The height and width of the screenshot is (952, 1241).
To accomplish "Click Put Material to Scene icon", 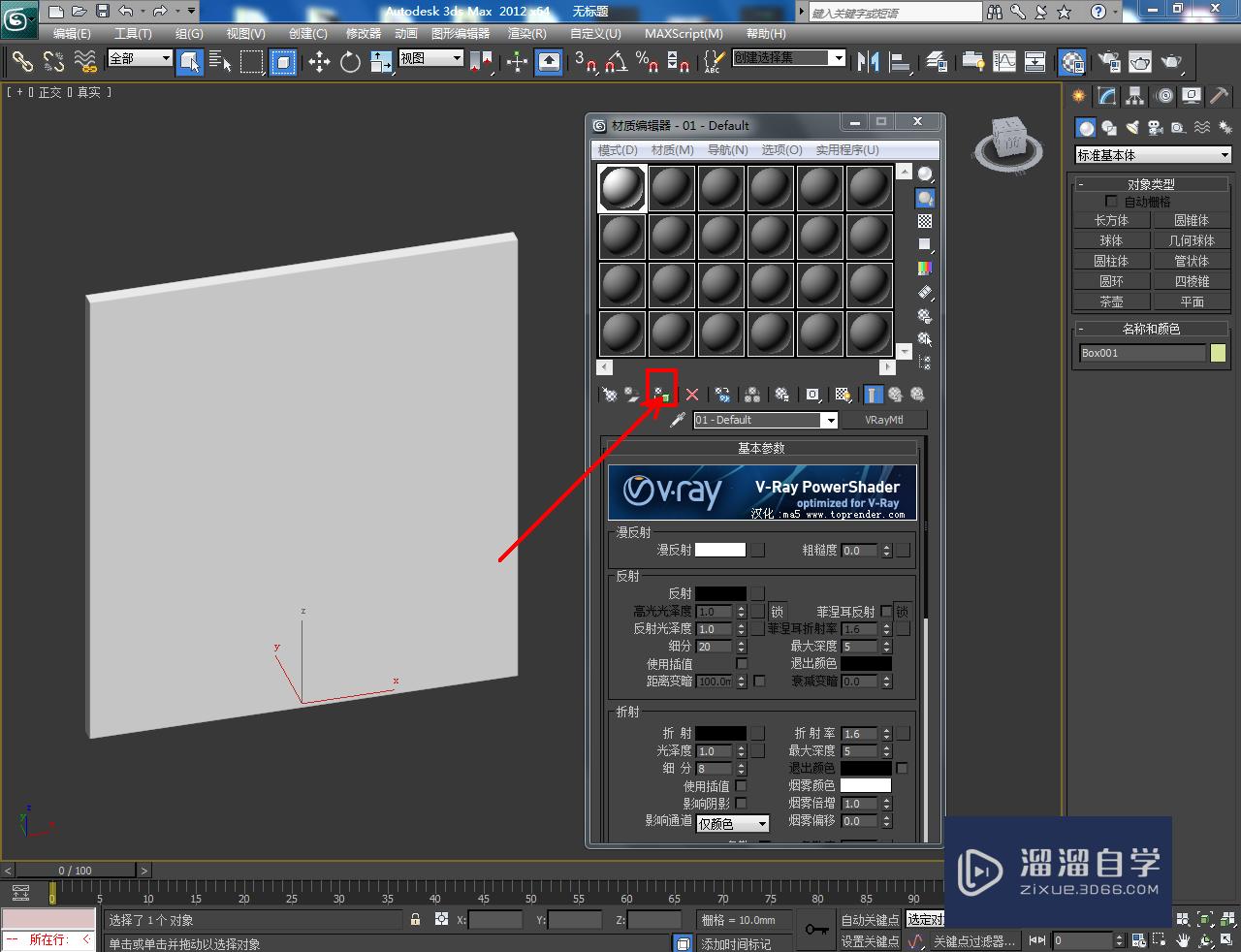I will point(632,395).
